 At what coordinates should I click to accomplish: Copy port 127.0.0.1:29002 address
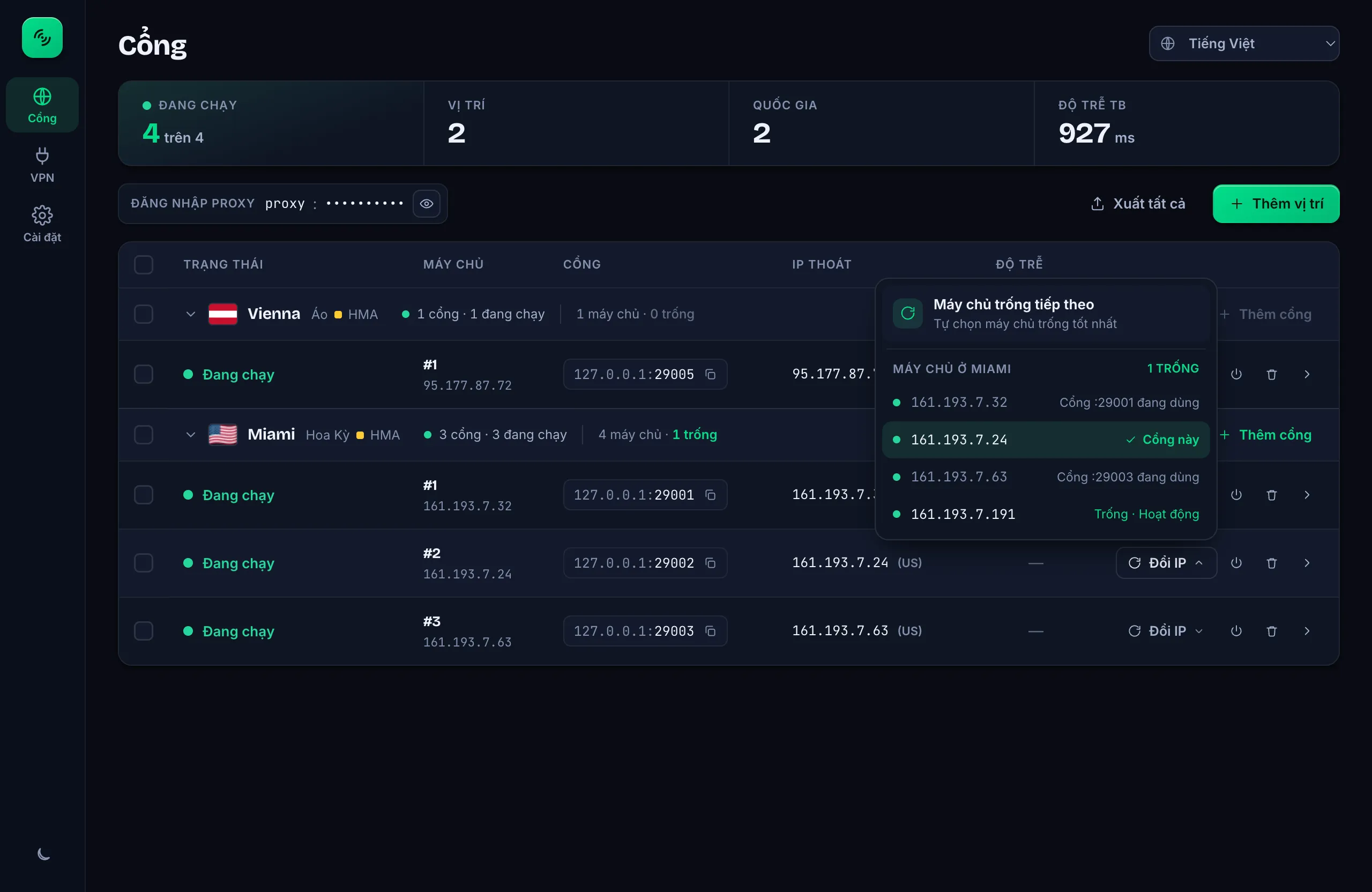[x=710, y=563]
